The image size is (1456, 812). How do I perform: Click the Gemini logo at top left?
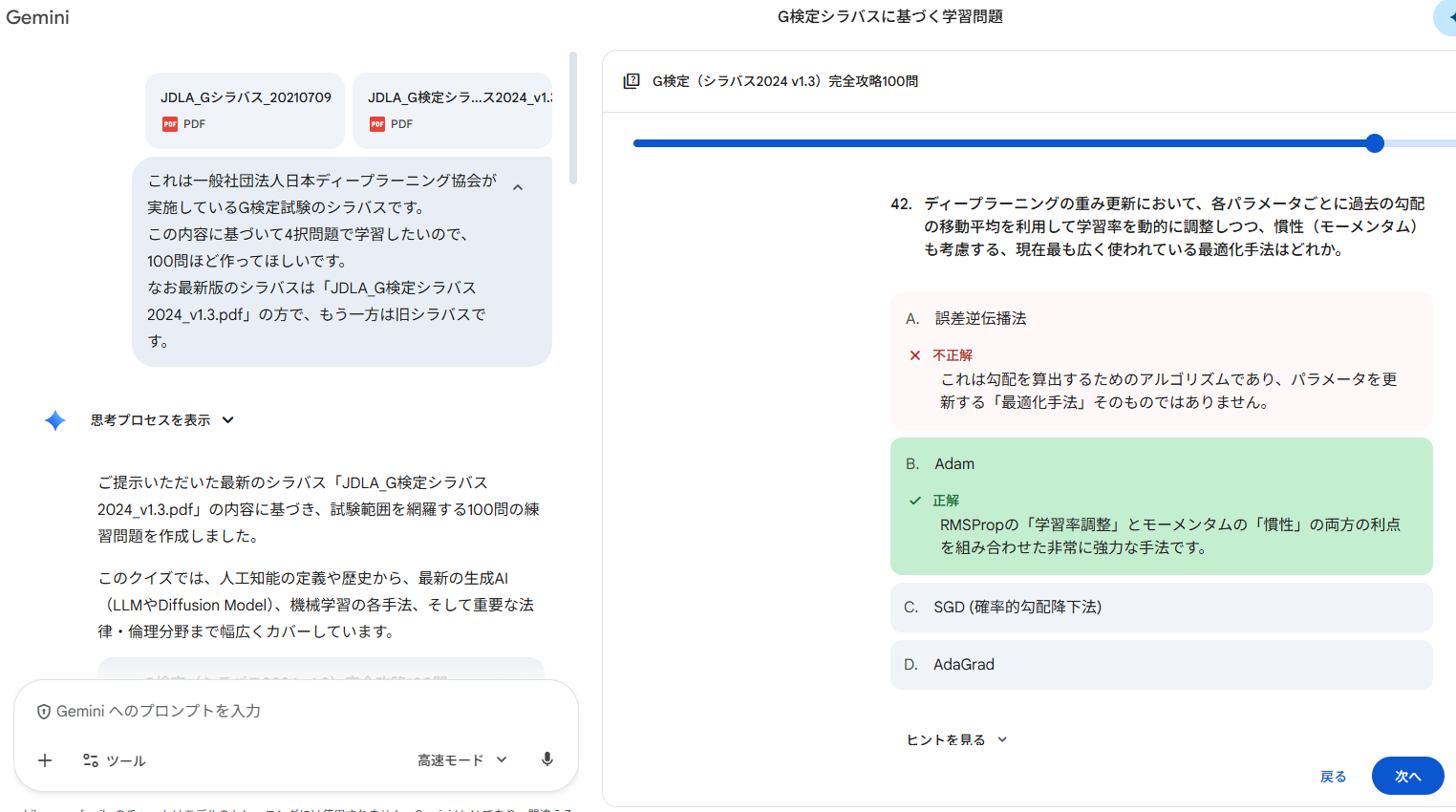pos(38,17)
